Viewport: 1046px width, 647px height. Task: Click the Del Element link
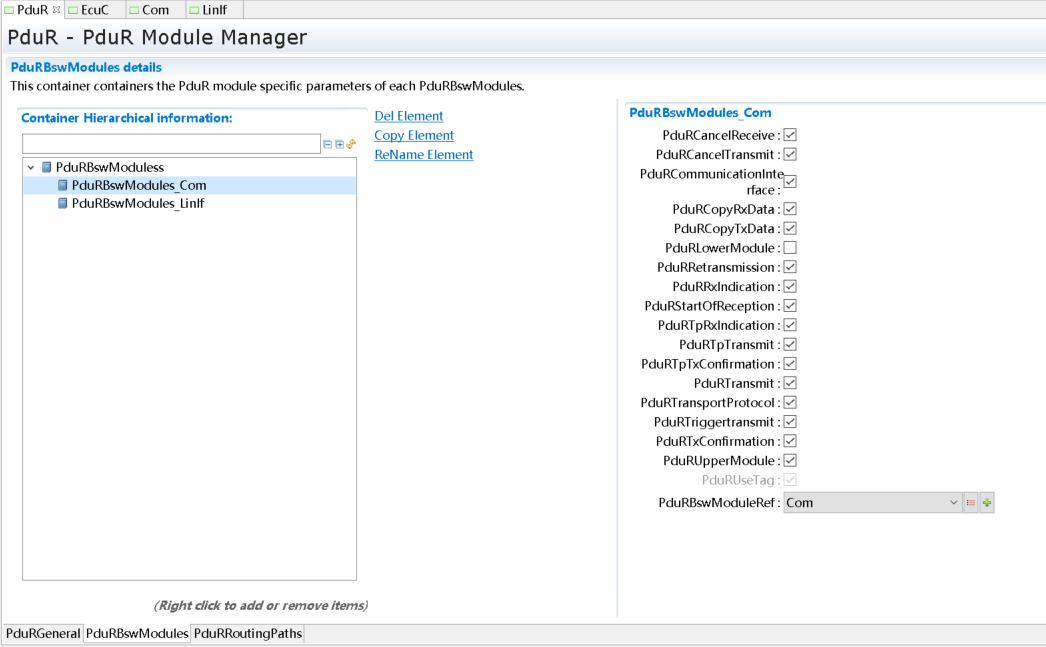(408, 116)
